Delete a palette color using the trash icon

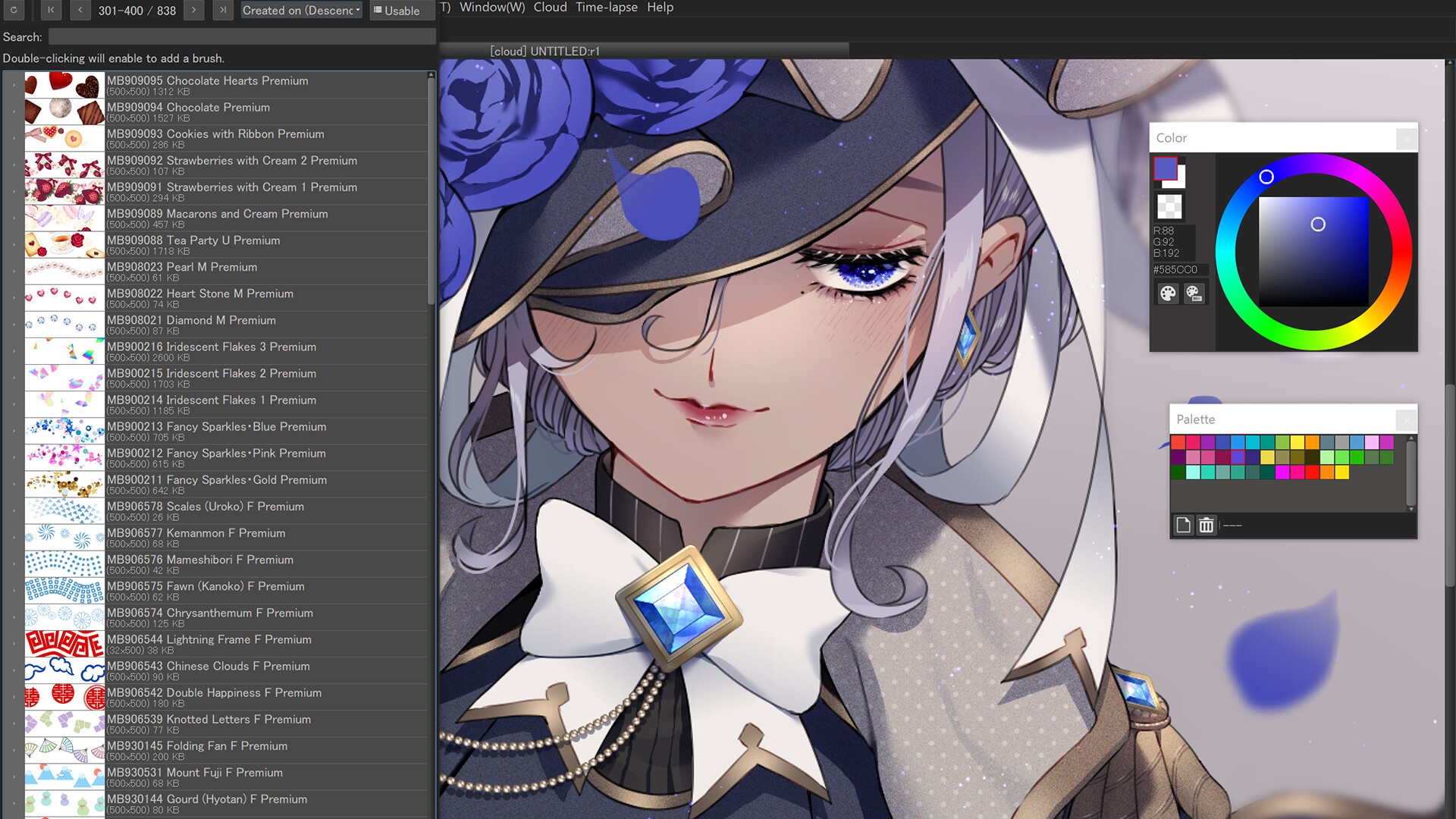(1207, 525)
